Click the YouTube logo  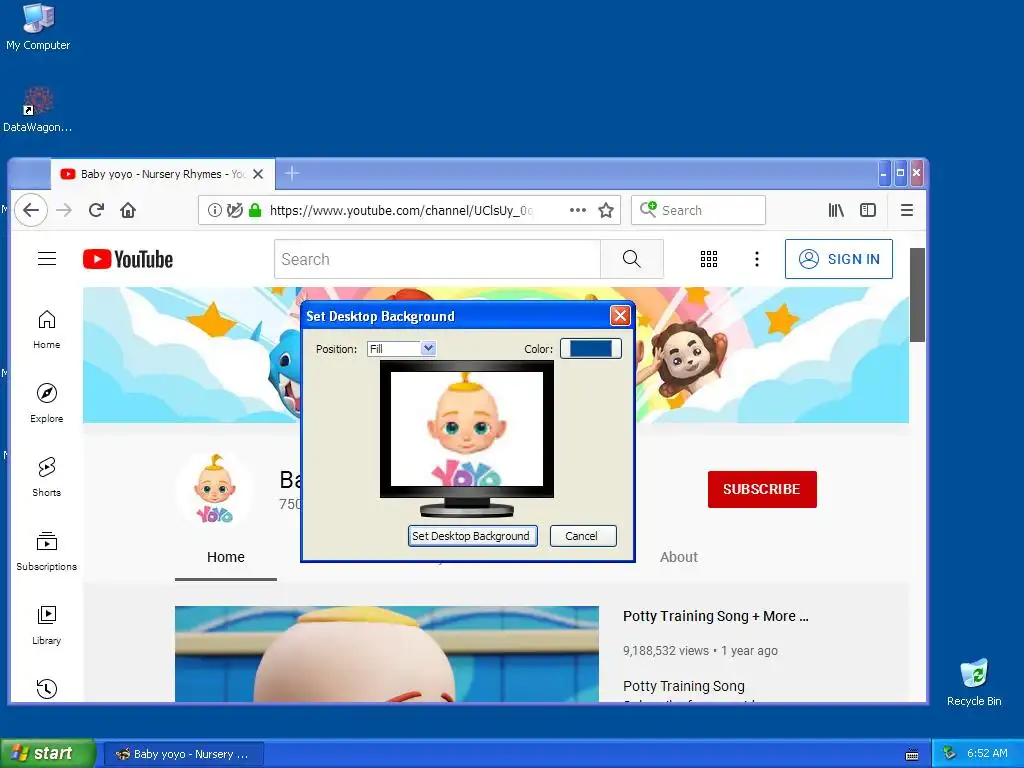point(128,259)
